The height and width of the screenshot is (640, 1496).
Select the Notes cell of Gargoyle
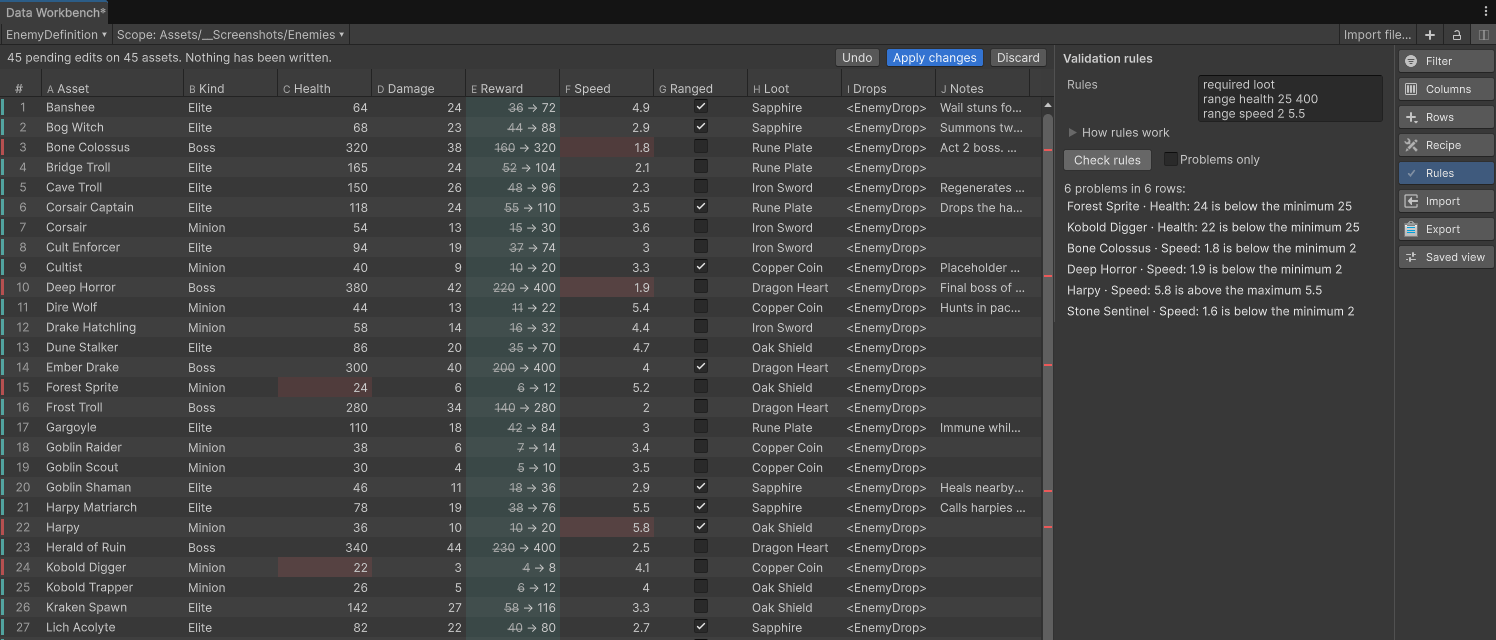tap(982, 427)
